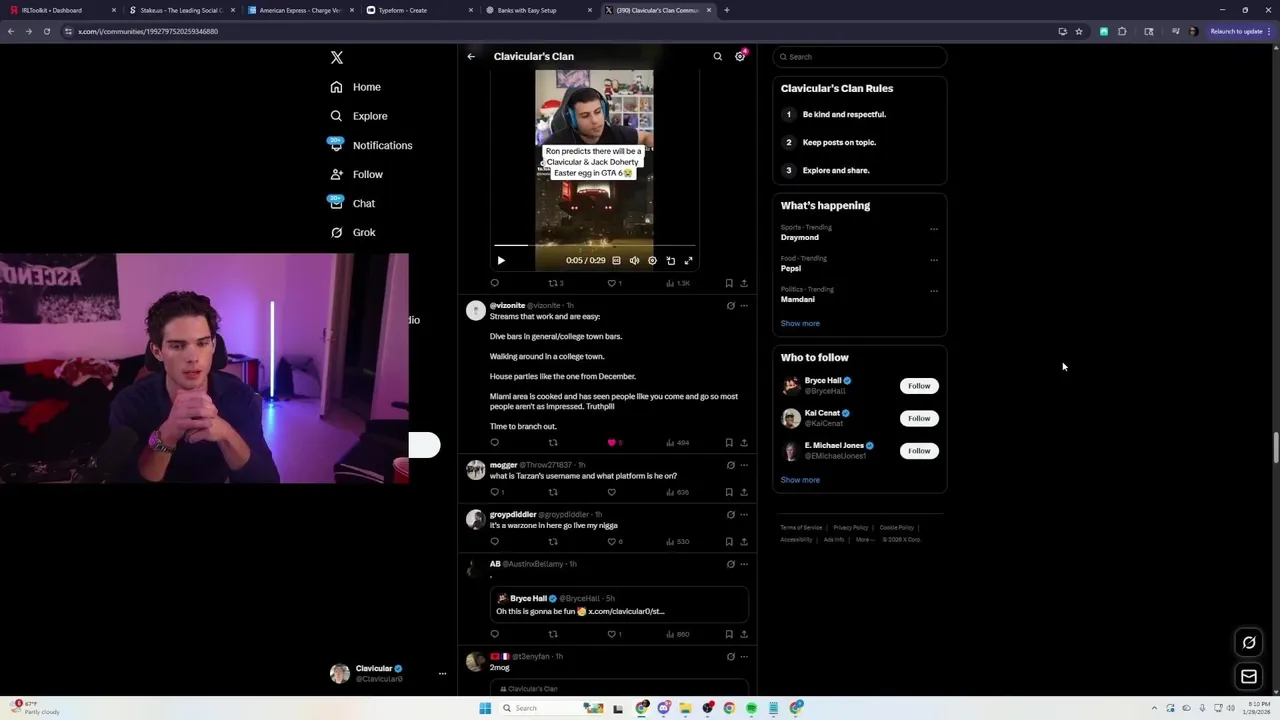1280x720 pixels.
Task: Open messages floating envelope button
Action: click(x=1249, y=677)
